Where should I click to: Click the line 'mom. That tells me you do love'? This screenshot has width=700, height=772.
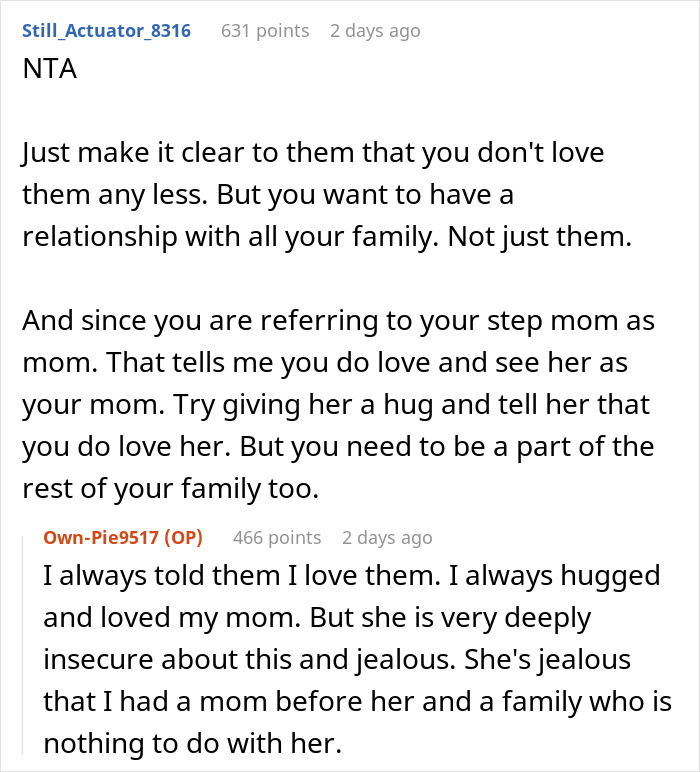(325, 363)
